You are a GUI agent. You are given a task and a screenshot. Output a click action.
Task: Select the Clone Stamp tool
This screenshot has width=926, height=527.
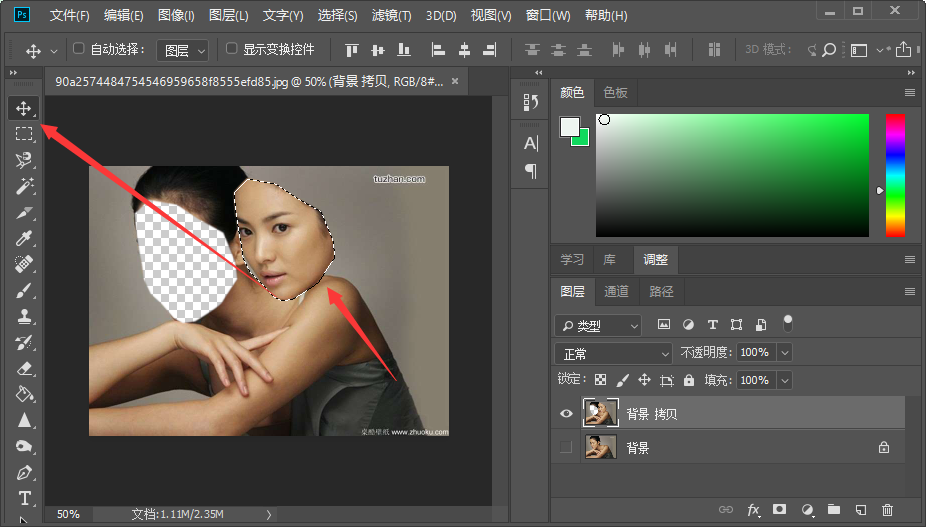24,316
